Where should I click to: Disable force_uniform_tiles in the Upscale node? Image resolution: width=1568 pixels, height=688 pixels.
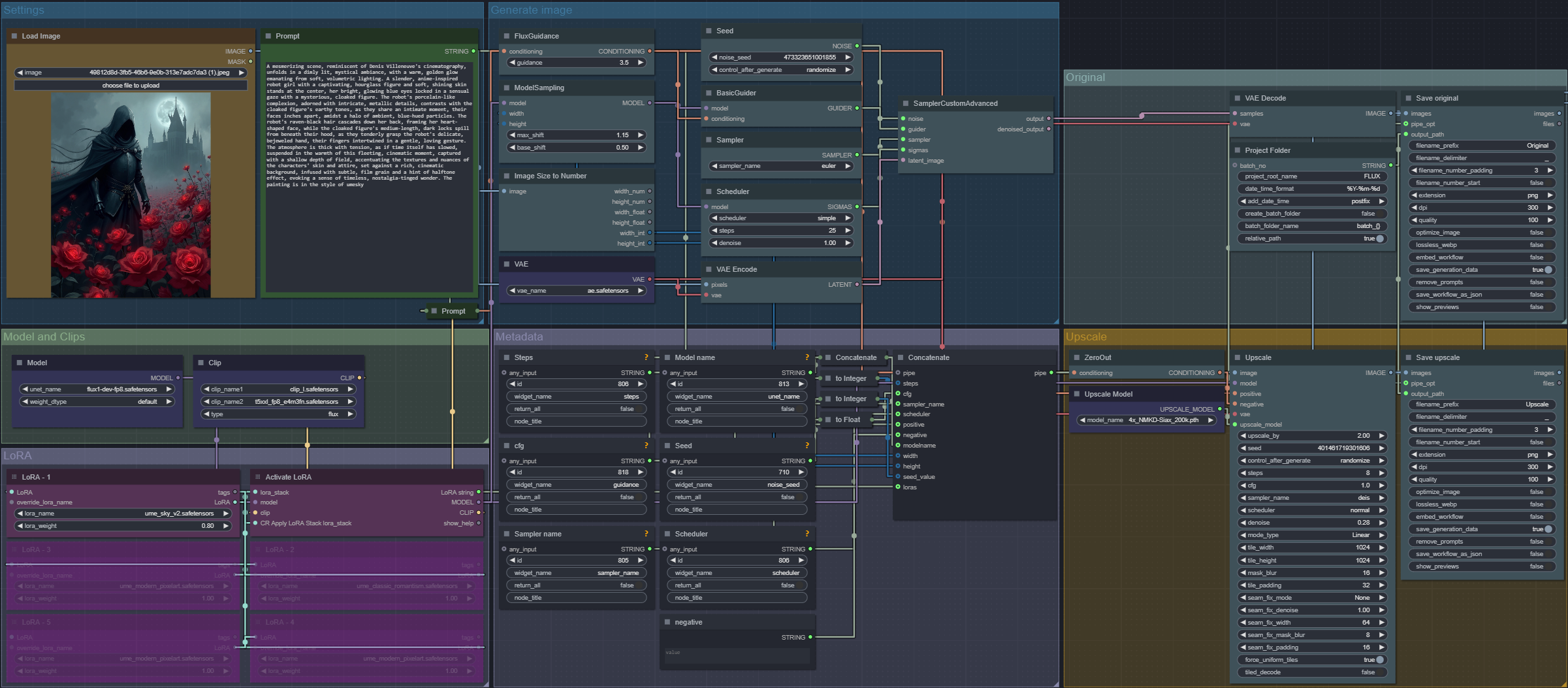coord(1379,660)
